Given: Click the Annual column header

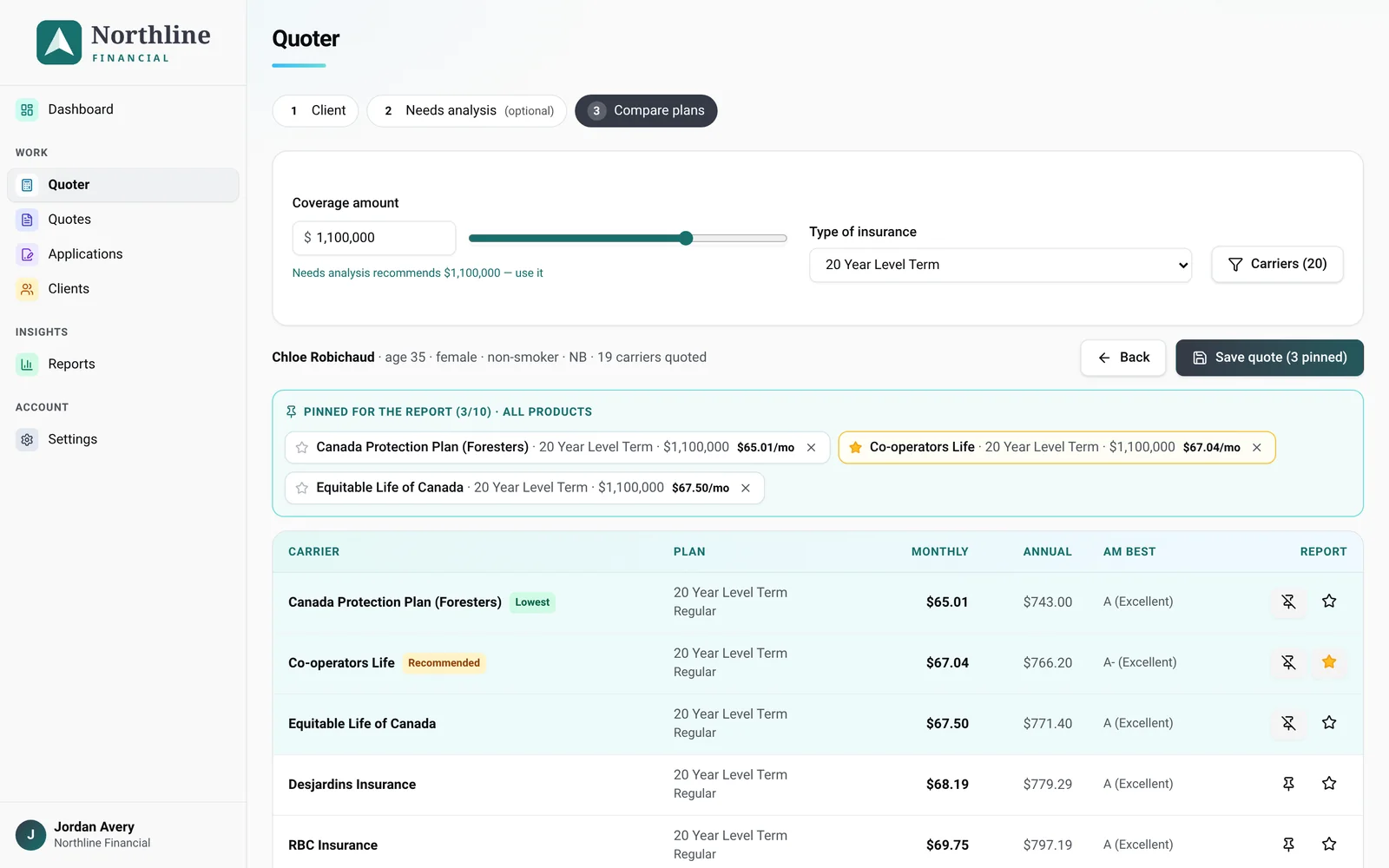Looking at the screenshot, I should [x=1047, y=552].
